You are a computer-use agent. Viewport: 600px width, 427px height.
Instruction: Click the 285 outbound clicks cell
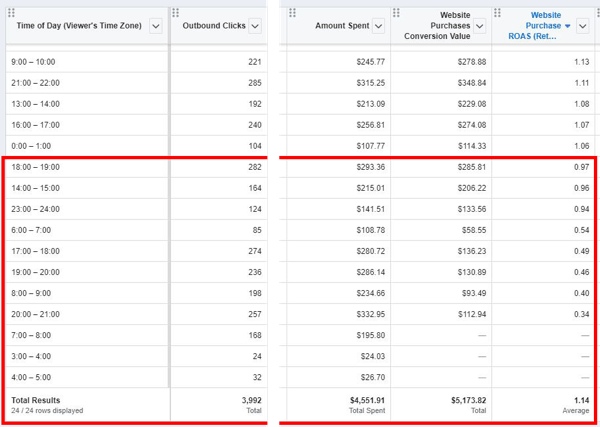pyautogui.click(x=255, y=83)
